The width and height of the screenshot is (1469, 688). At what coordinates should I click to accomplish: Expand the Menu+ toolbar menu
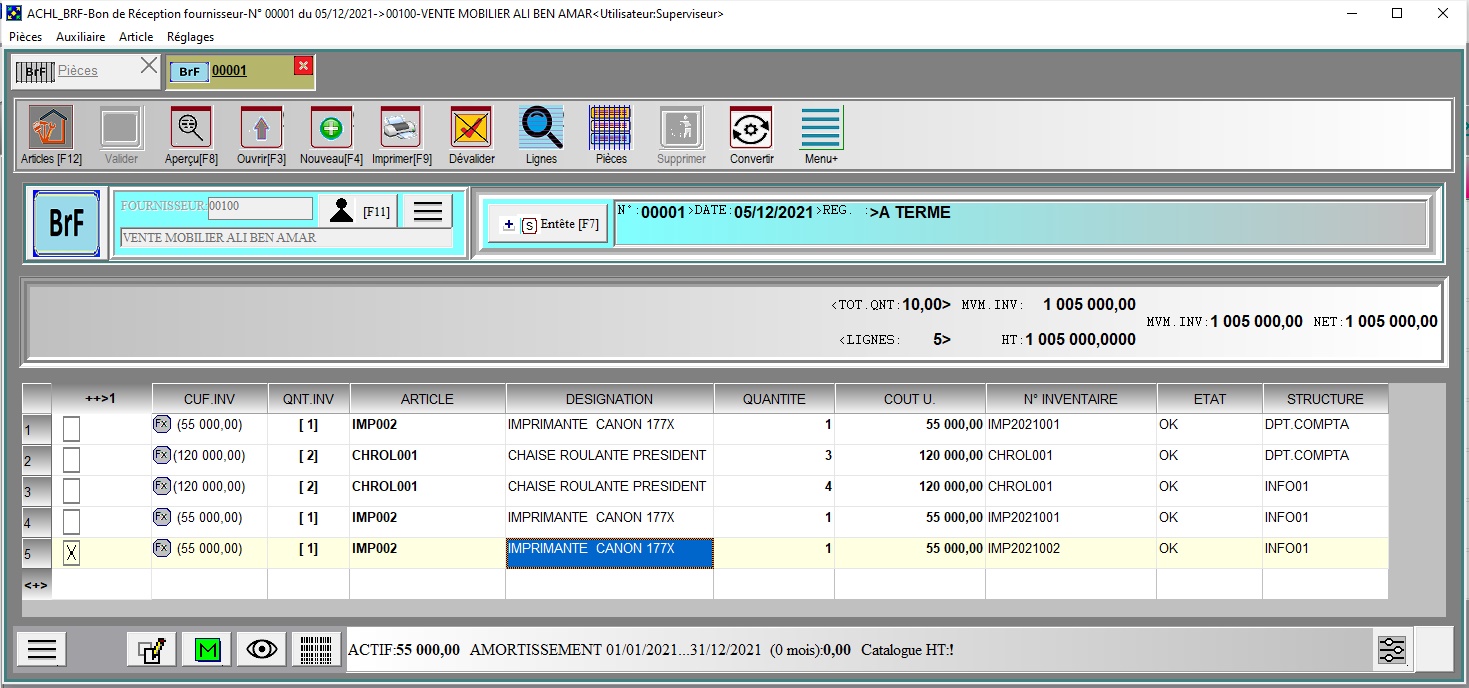(821, 129)
